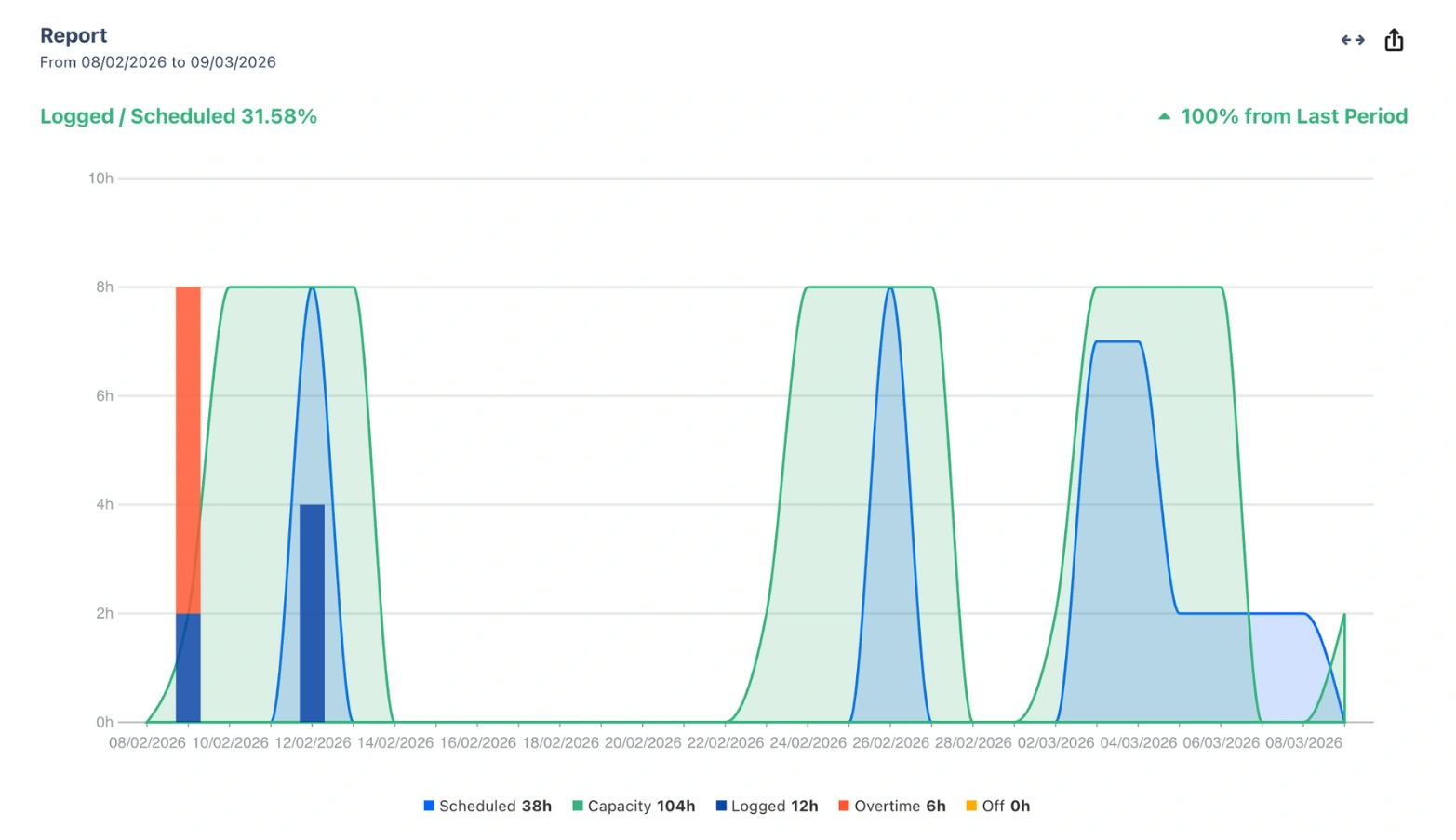The image size is (1456, 840).
Task: Click the expand width arrows icon
Action: (x=1352, y=40)
